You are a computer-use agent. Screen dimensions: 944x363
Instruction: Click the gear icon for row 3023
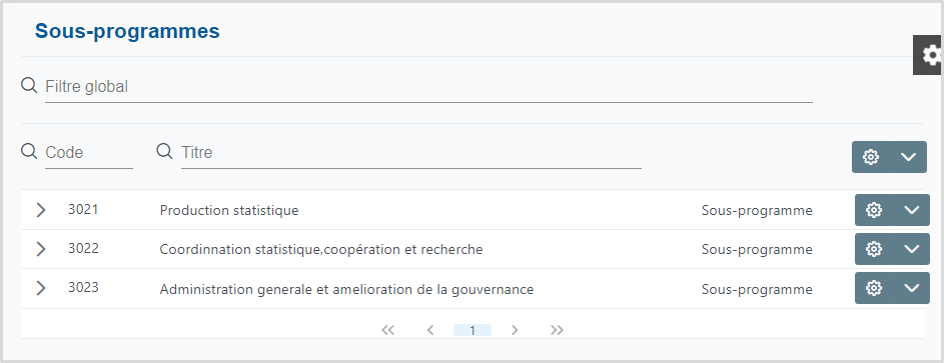[x=874, y=288]
